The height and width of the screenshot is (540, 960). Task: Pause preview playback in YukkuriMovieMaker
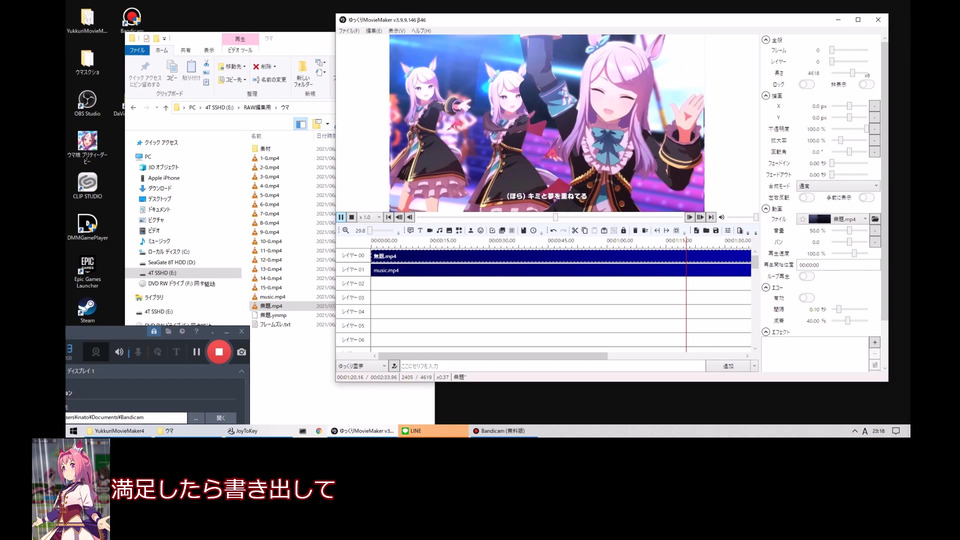(x=342, y=217)
